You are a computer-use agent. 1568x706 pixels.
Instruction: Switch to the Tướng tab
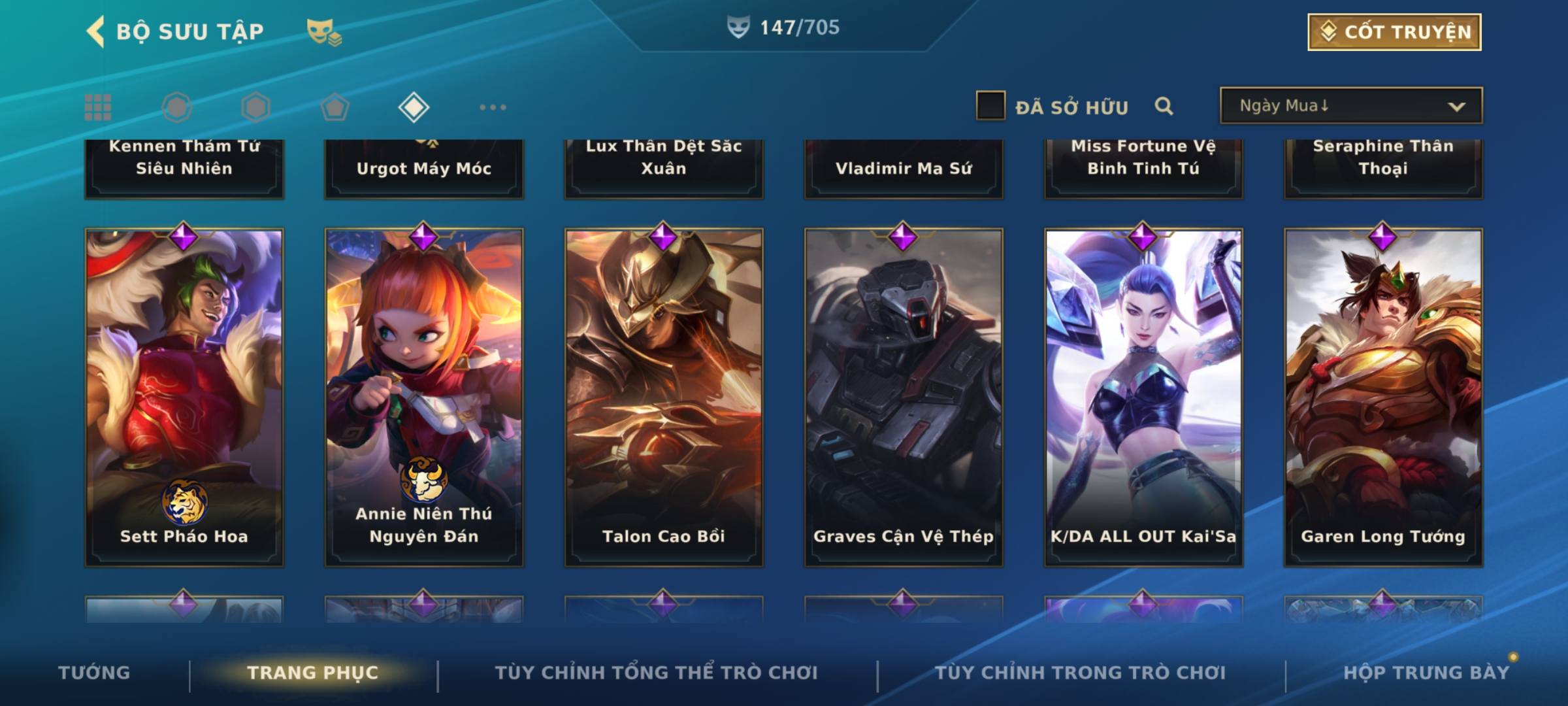point(94,672)
